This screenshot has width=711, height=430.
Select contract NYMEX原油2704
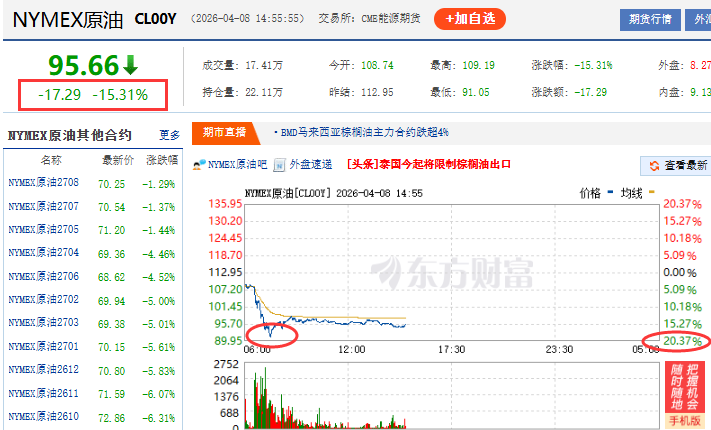point(44,253)
